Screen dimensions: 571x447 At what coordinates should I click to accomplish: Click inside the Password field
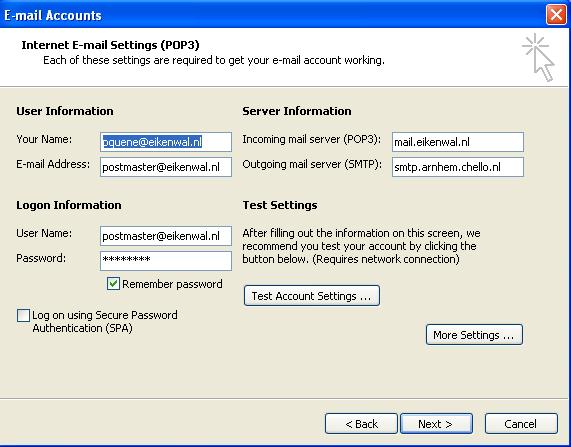(166, 261)
